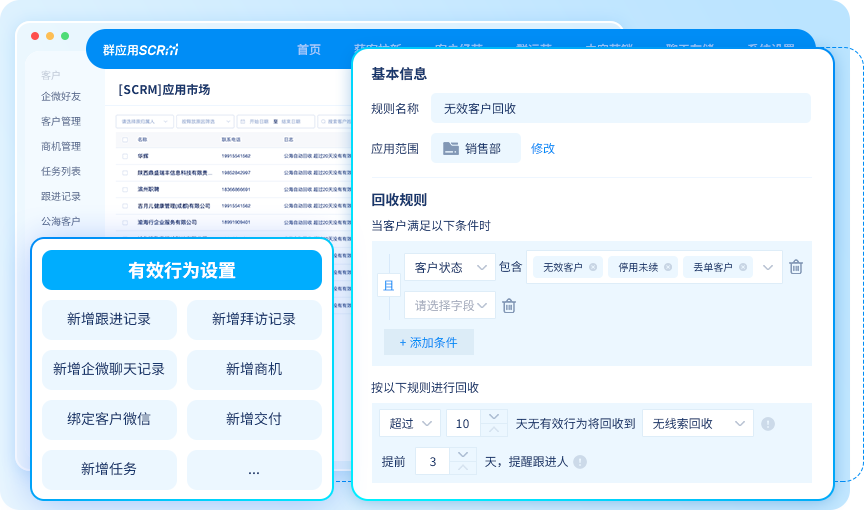Remove the 丢单客户 tag with its x icon
The width and height of the screenshot is (864, 510).
(743, 267)
